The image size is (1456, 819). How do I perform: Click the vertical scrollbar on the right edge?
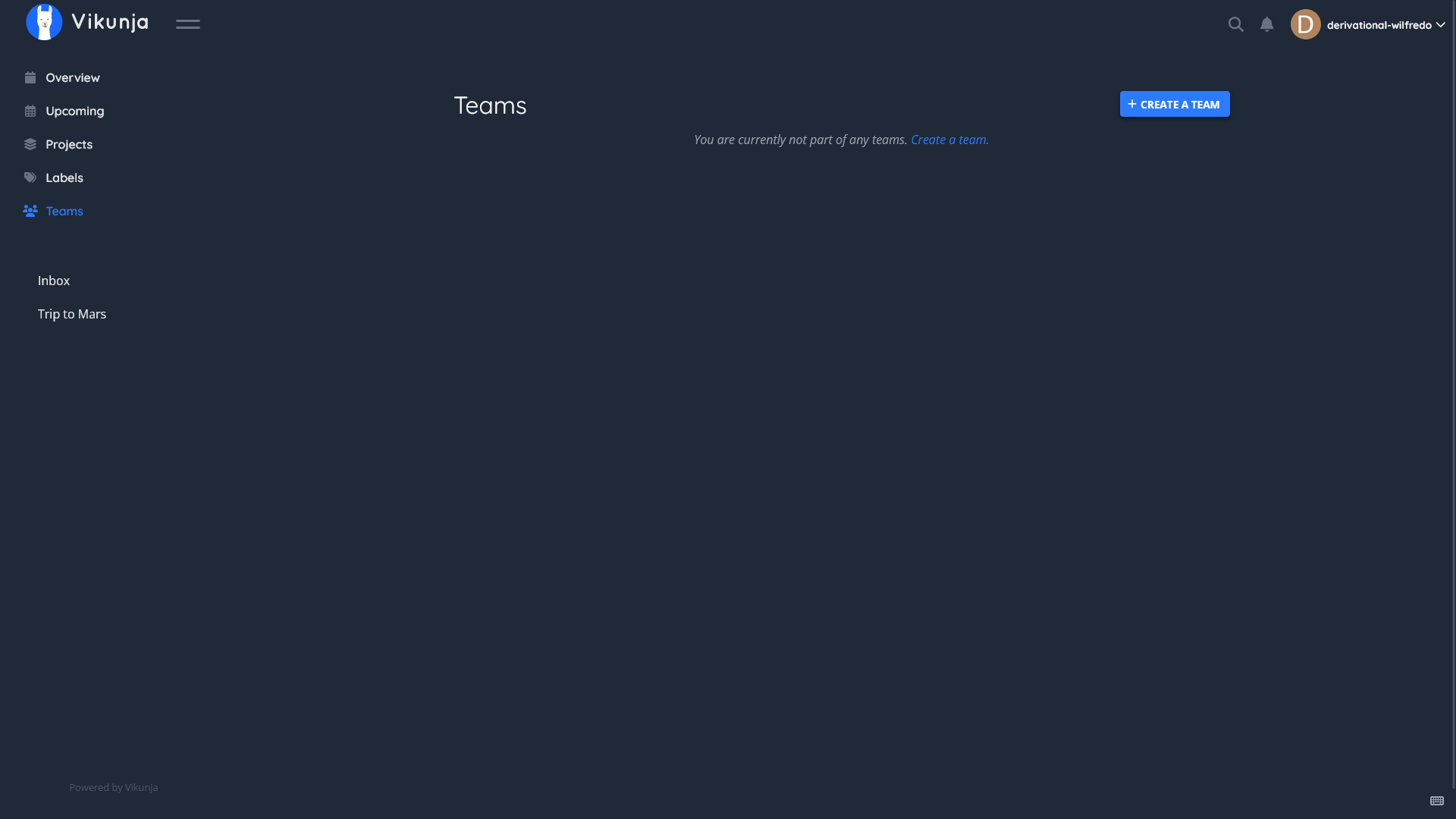point(1454,394)
